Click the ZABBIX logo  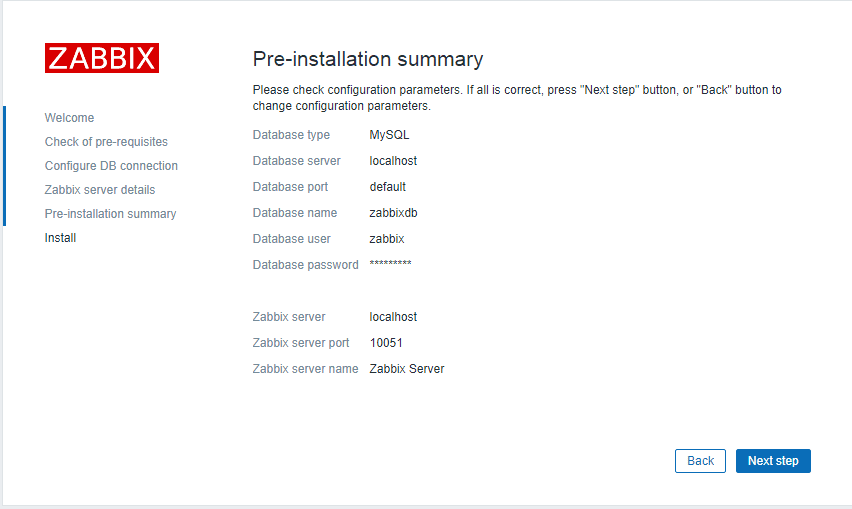[101, 58]
